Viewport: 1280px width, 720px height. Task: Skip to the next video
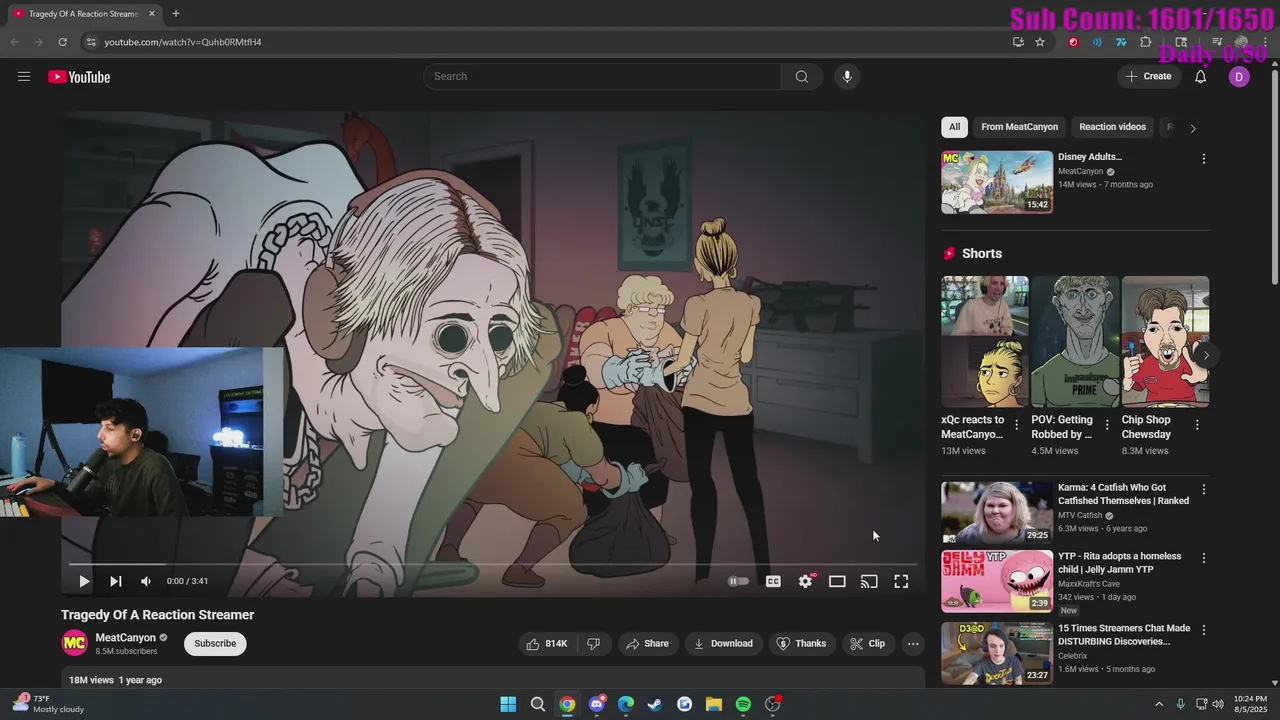pyautogui.click(x=116, y=581)
